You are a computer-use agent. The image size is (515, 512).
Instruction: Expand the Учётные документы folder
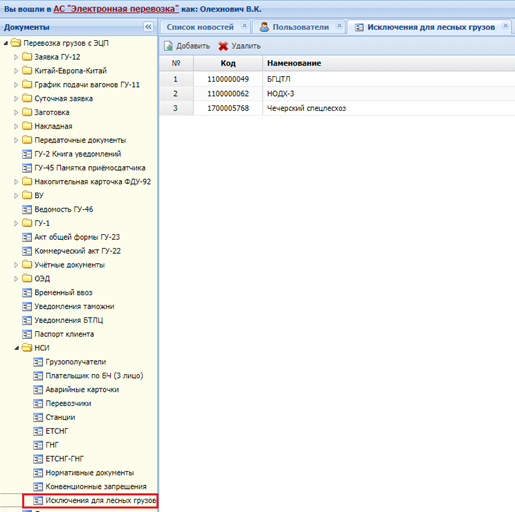pyautogui.click(x=16, y=265)
